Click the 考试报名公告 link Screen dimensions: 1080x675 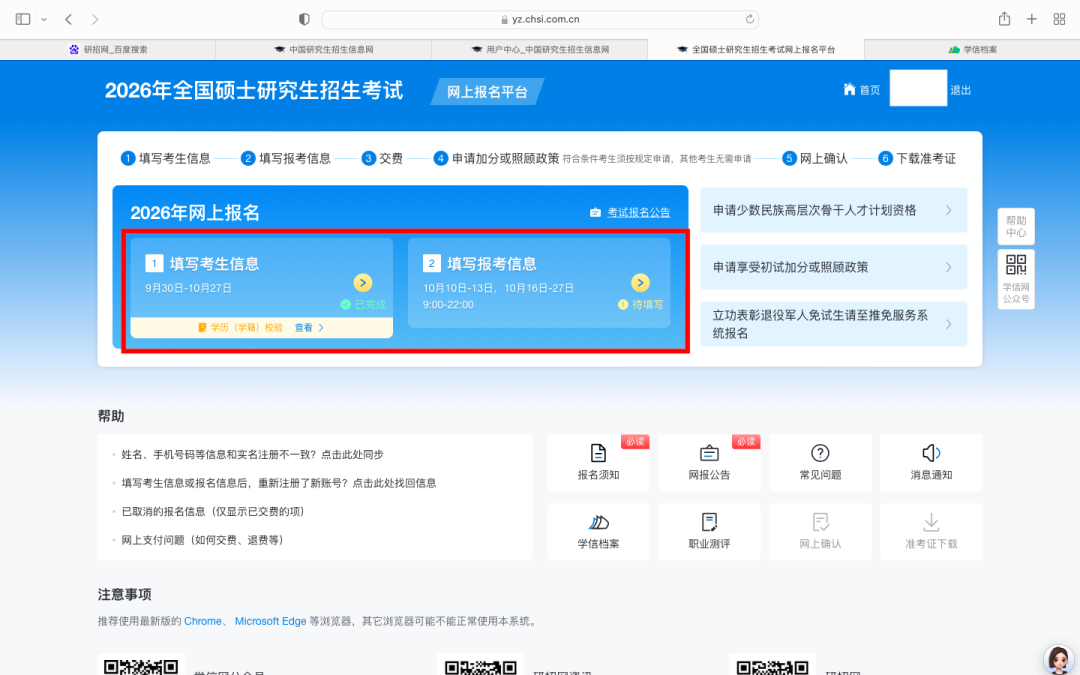pyautogui.click(x=638, y=213)
